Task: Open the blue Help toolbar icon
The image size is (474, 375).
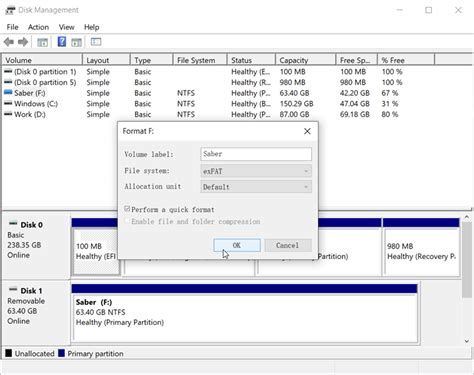Action: [x=62, y=42]
